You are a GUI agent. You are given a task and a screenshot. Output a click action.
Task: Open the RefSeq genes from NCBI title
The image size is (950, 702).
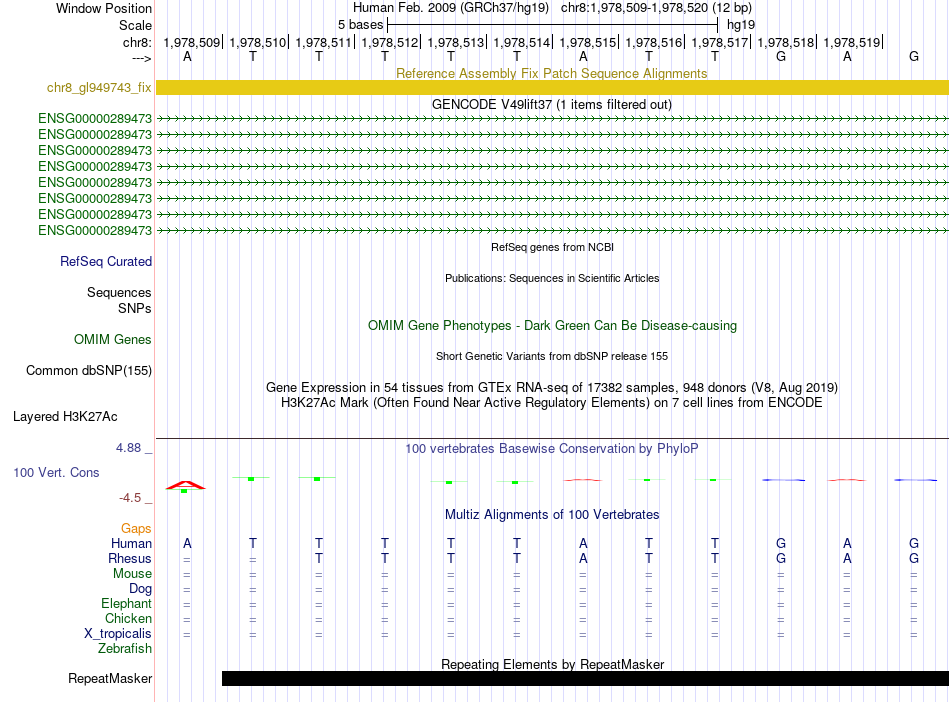tap(552, 247)
